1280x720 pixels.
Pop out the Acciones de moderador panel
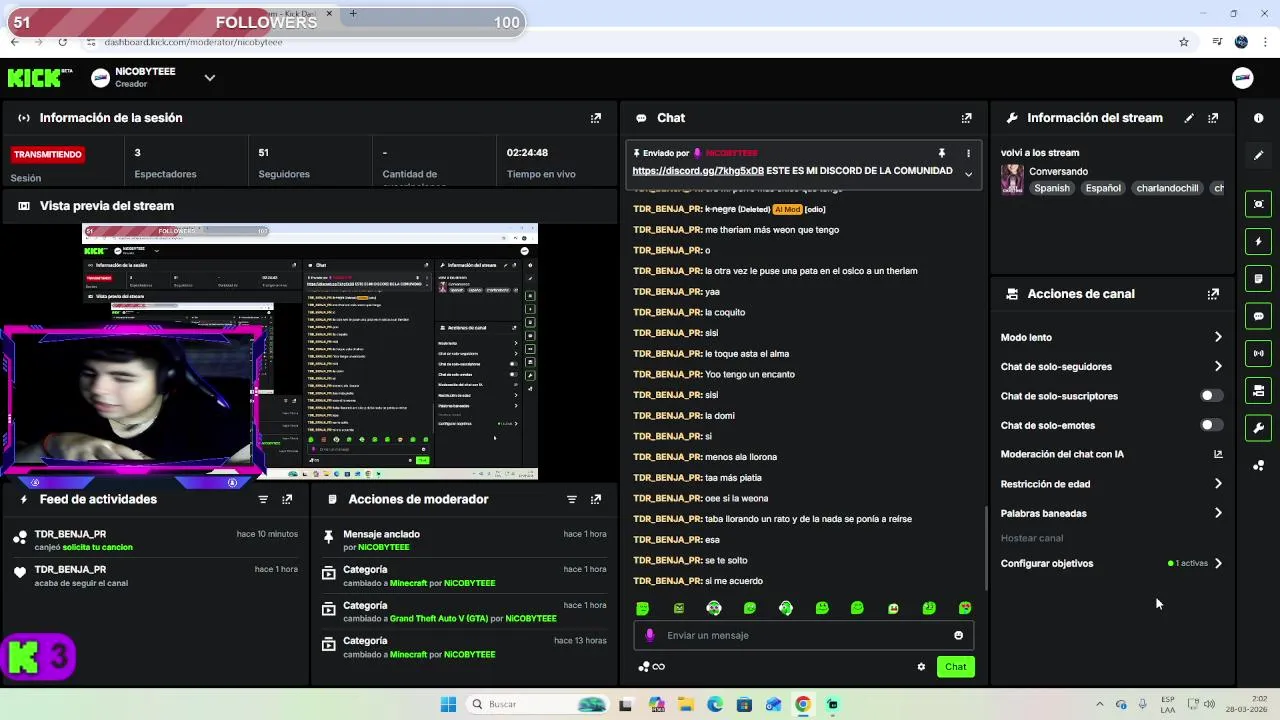coord(596,499)
